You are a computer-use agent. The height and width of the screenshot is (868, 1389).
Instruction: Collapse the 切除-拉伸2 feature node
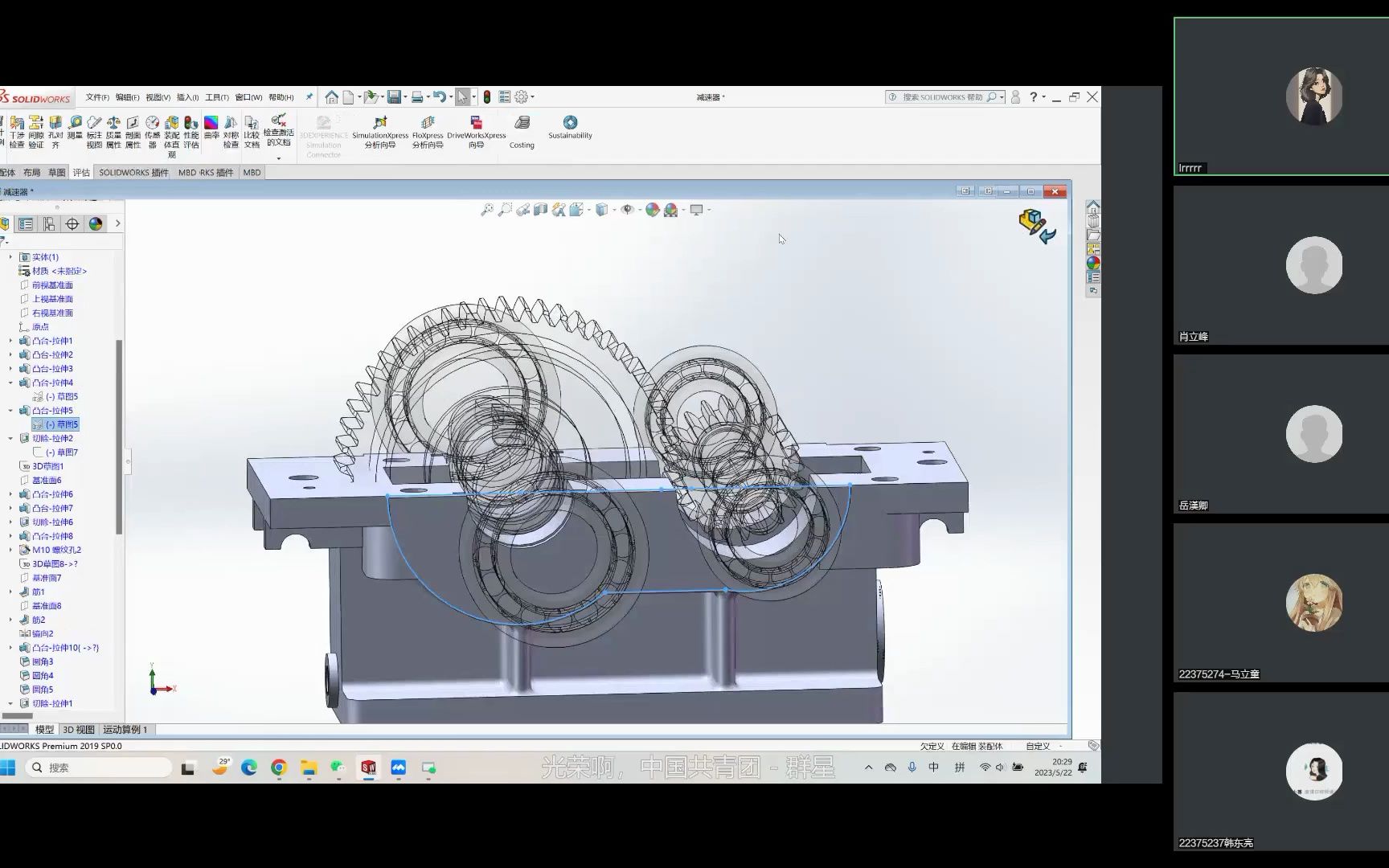[x=10, y=439]
